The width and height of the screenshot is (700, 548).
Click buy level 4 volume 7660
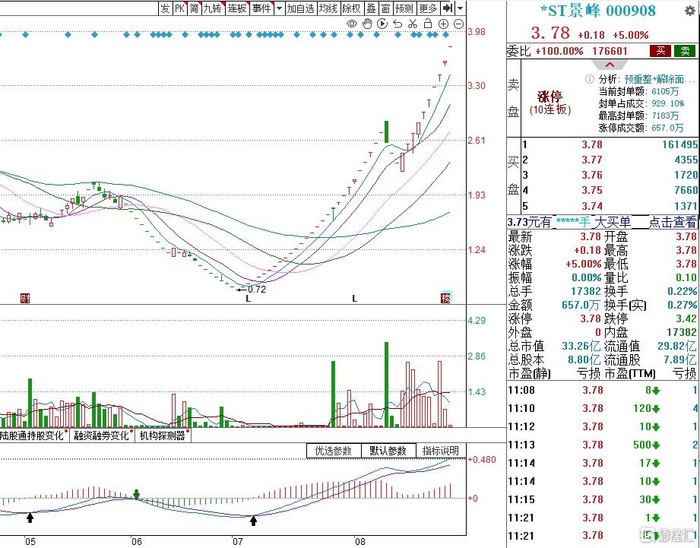pyautogui.click(x=686, y=191)
